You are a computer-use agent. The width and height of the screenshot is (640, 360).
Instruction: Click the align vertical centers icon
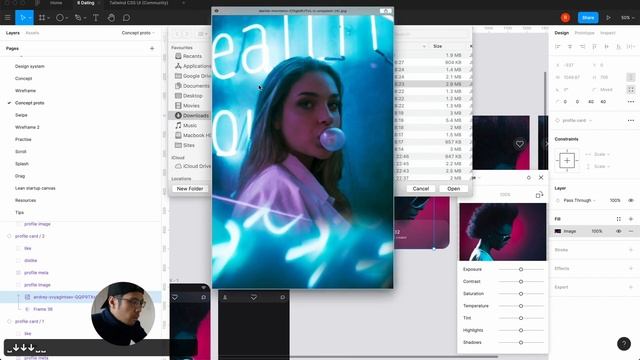pos(607,47)
